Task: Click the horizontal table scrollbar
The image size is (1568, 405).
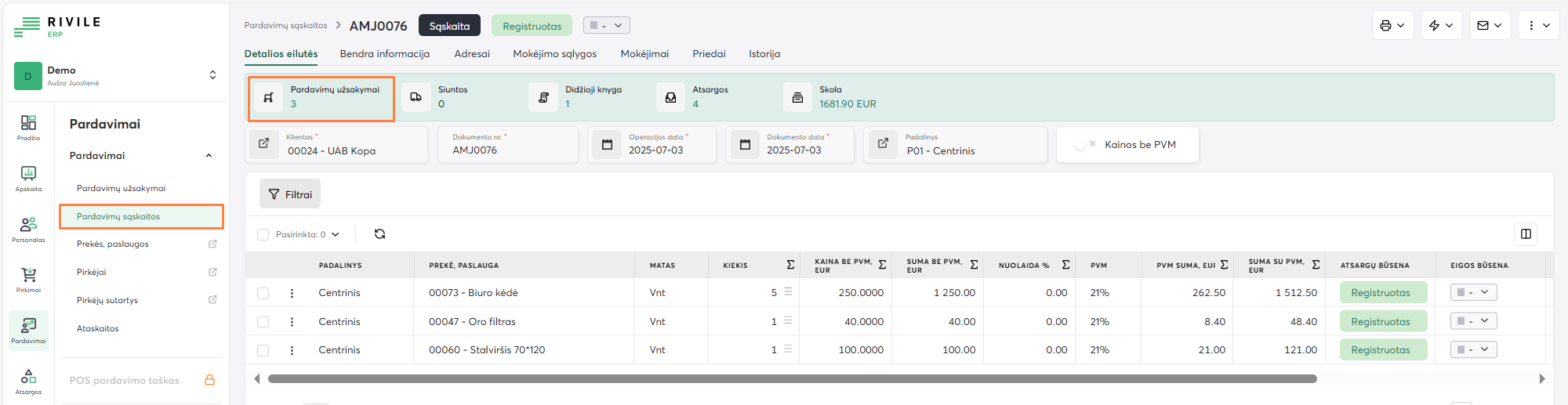Action: tap(792, 379)
